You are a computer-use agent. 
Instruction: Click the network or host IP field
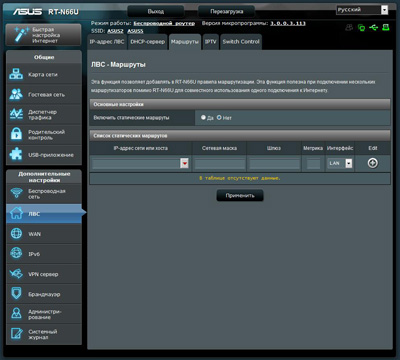click(x=136, y=163)
